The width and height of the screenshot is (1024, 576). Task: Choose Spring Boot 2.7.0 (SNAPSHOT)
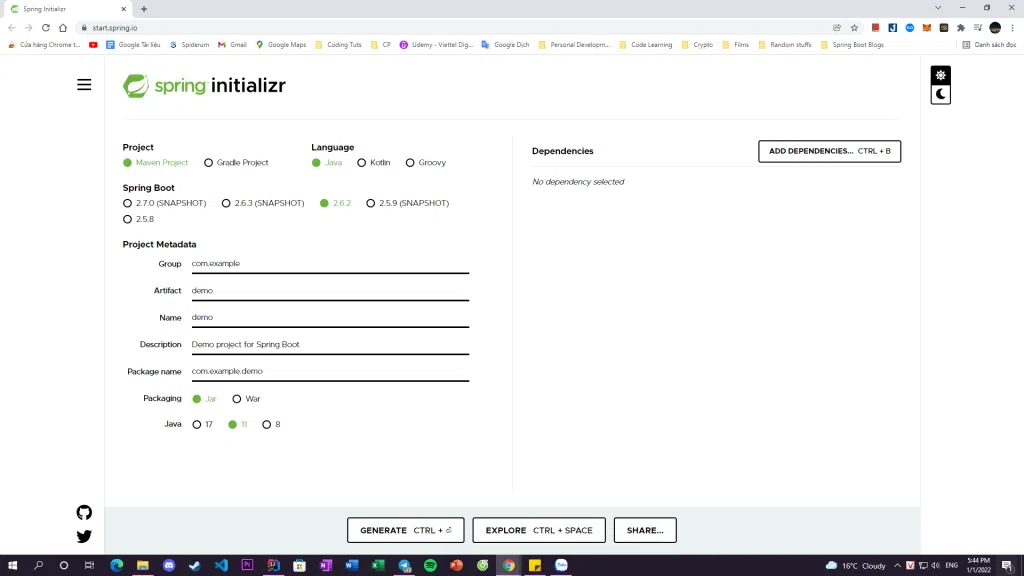tap(165, 203)
